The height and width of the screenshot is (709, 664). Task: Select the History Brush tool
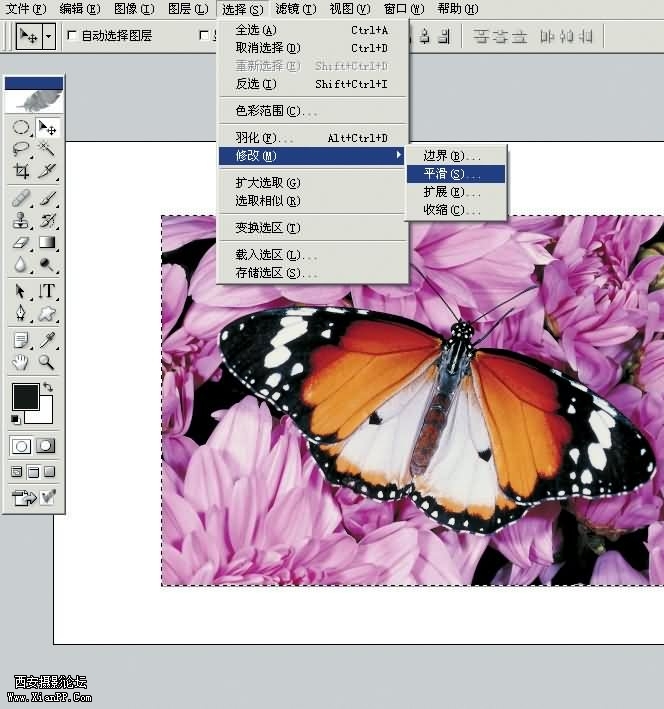coord(47,220)
